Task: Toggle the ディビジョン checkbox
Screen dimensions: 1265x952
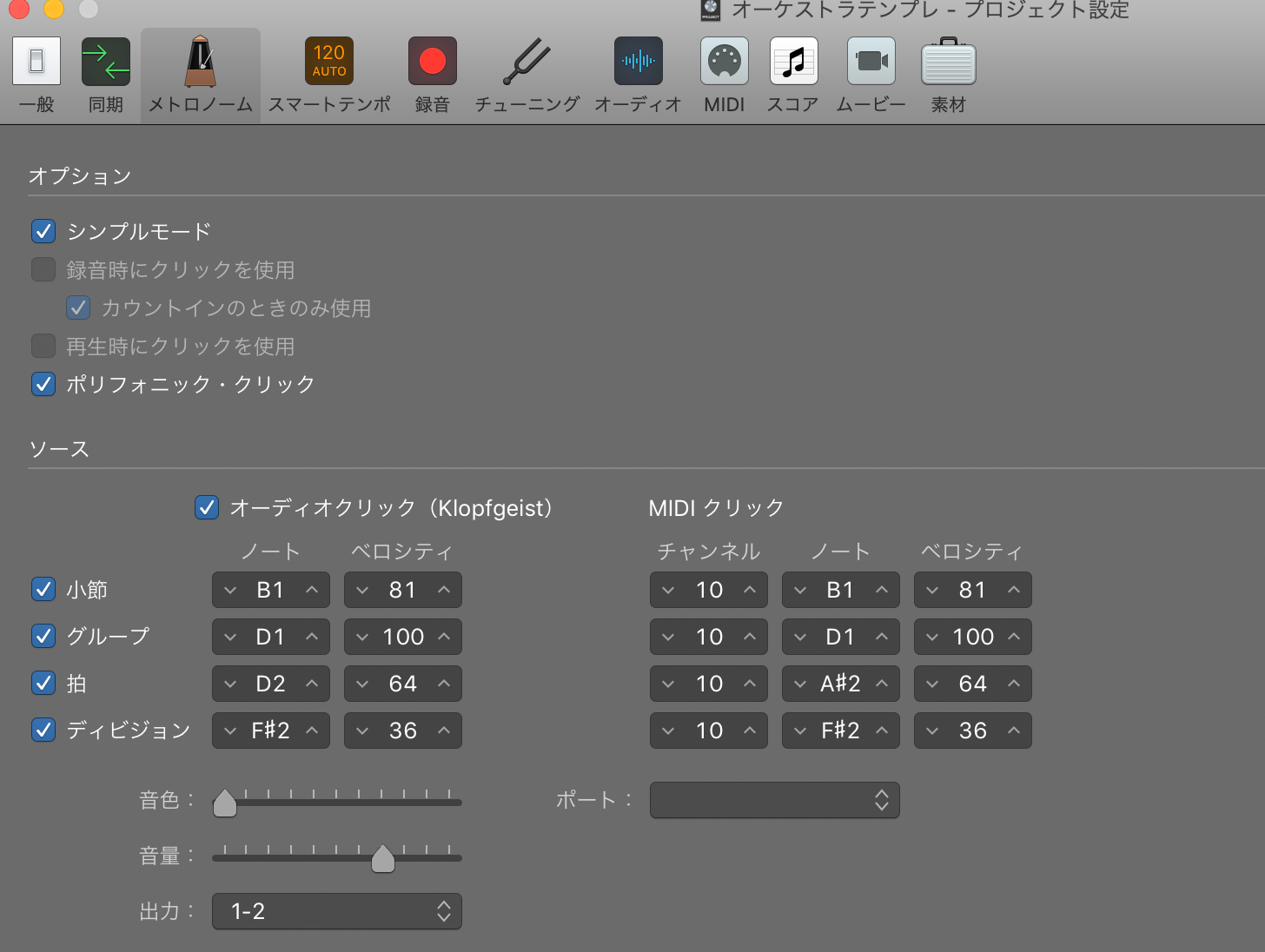Action: coord(43,730)
